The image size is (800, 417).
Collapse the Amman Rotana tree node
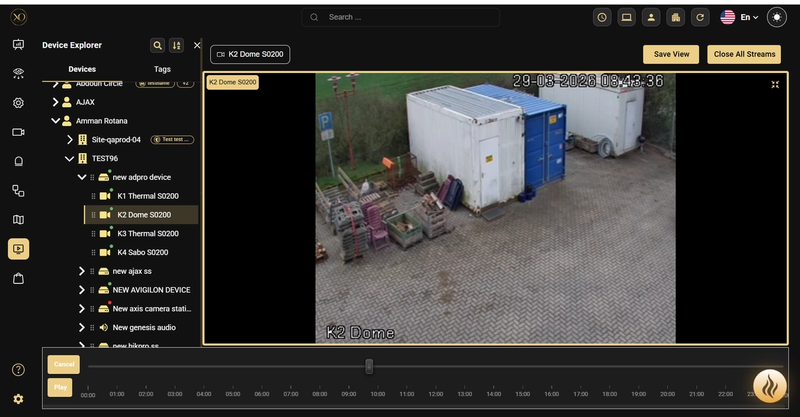coord(56,121)
